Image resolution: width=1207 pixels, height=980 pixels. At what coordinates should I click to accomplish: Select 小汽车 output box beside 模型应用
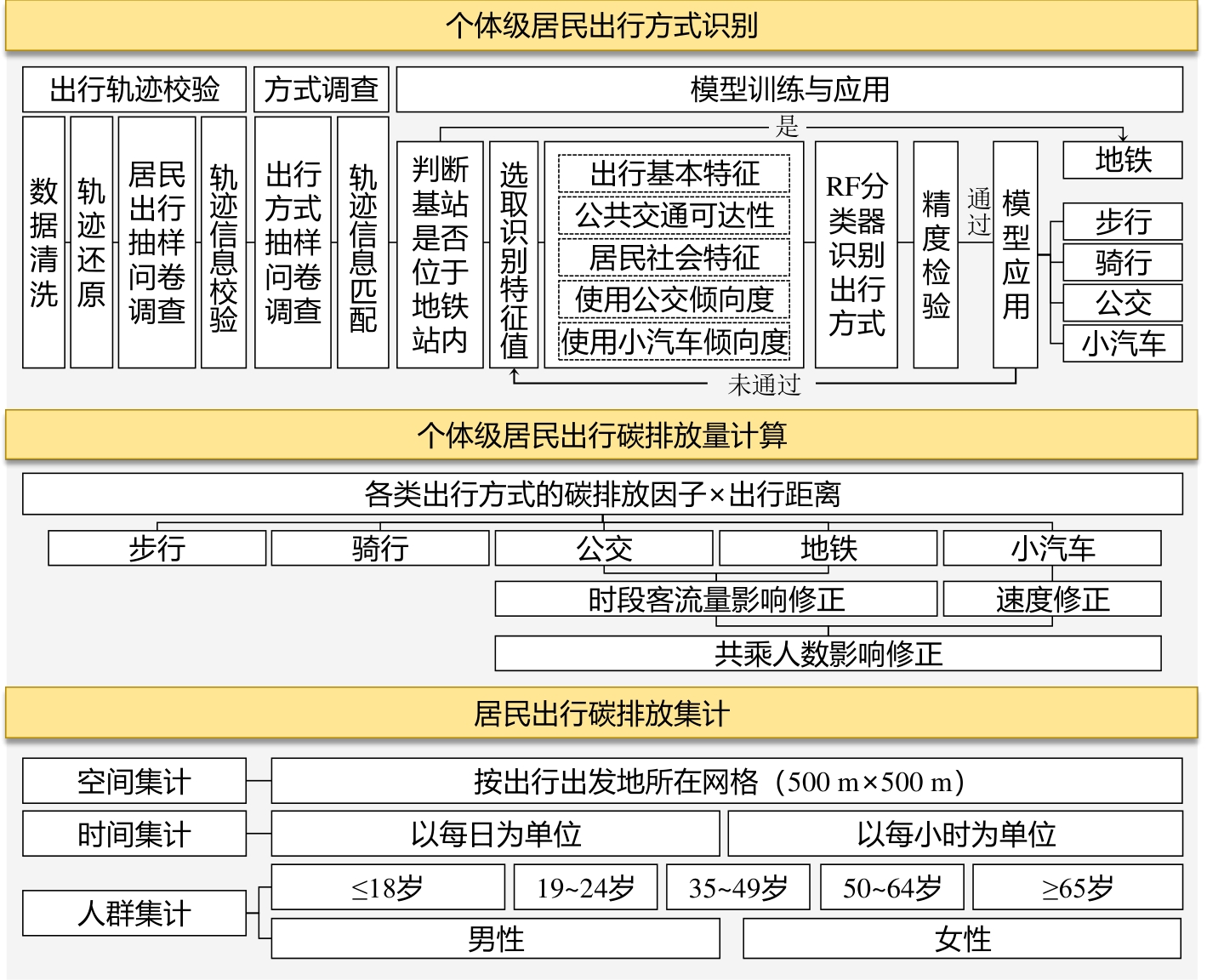point(1123,344)
